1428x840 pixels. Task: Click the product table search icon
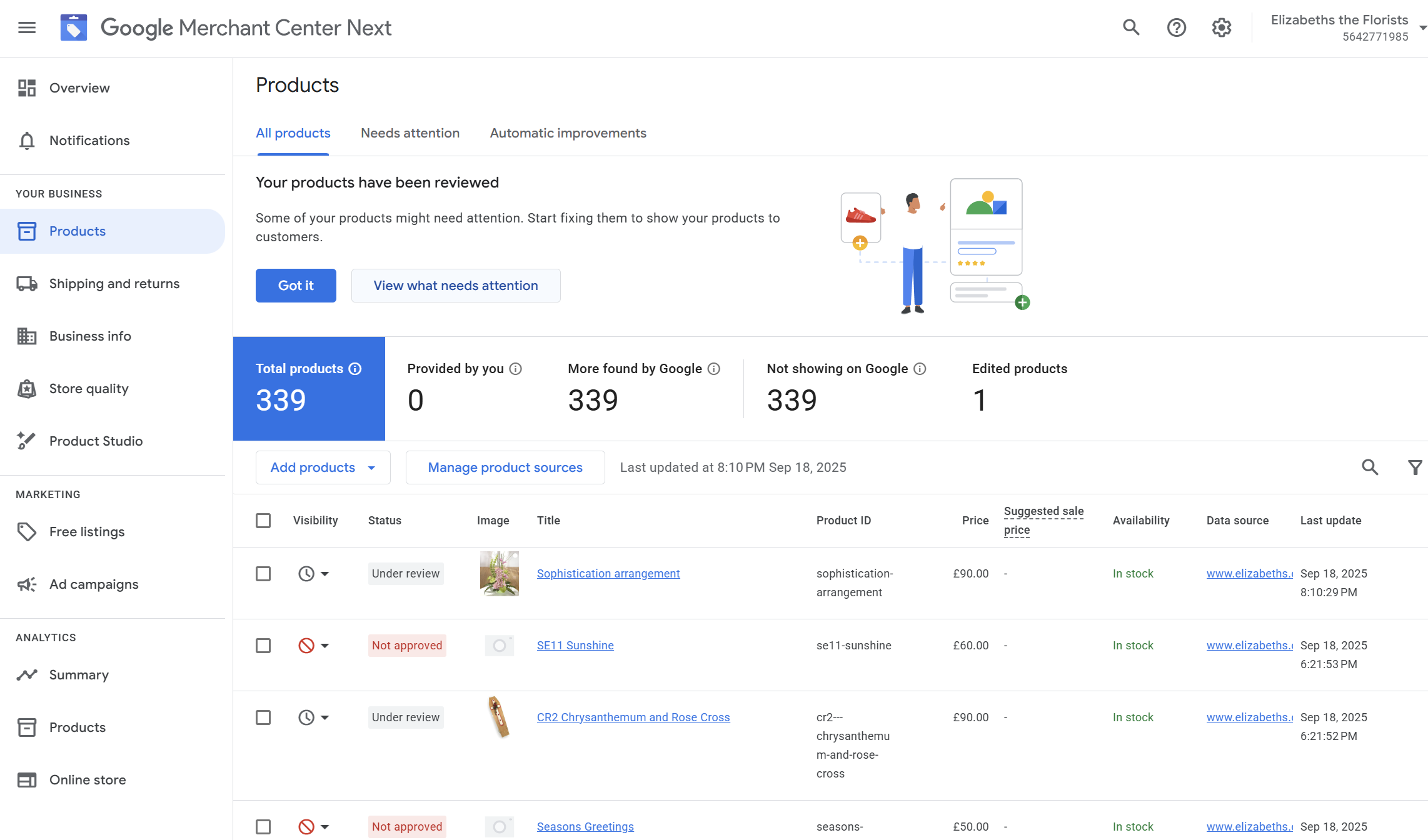(1370, 467)
